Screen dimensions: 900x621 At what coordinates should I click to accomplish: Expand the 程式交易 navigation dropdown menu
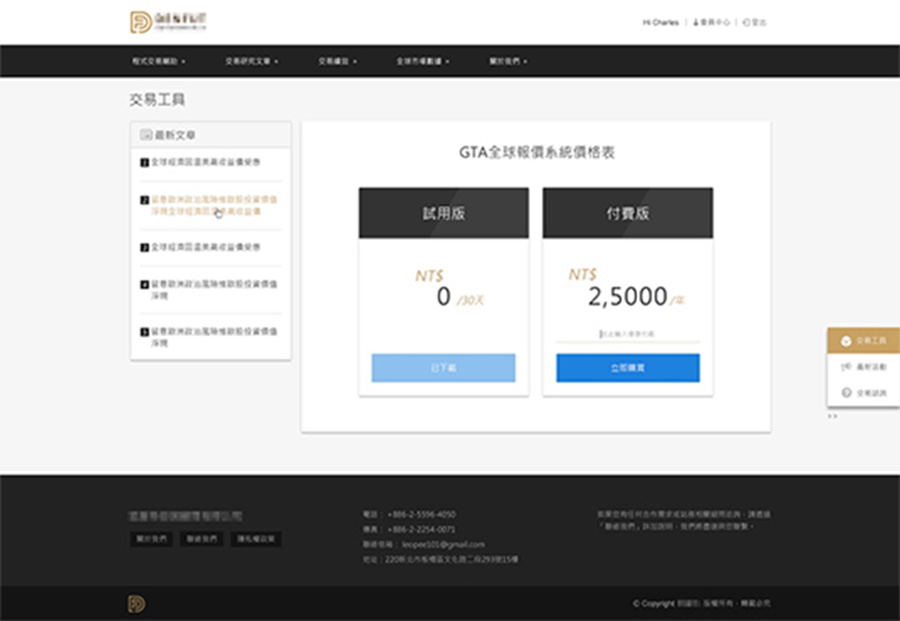[158, 61]
